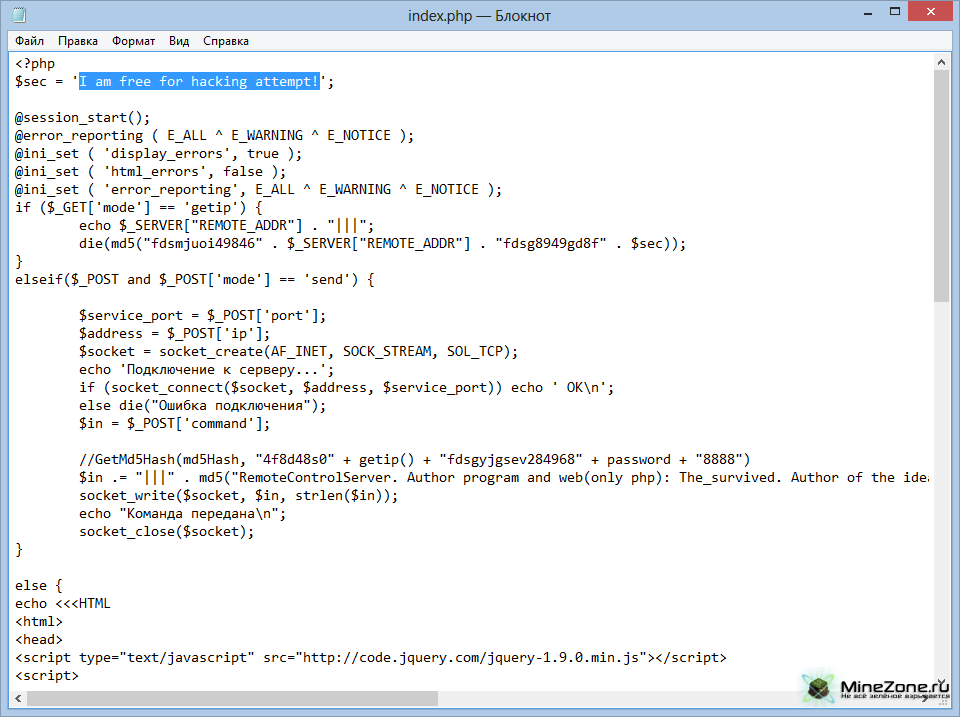Open the Правка menu

coord(78,41)
